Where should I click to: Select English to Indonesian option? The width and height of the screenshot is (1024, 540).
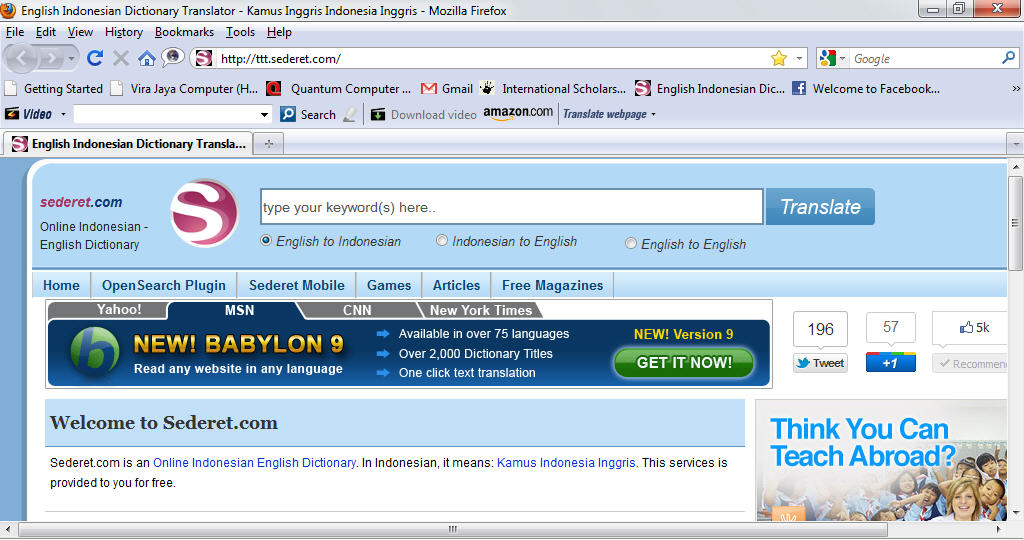click(266, 240)
